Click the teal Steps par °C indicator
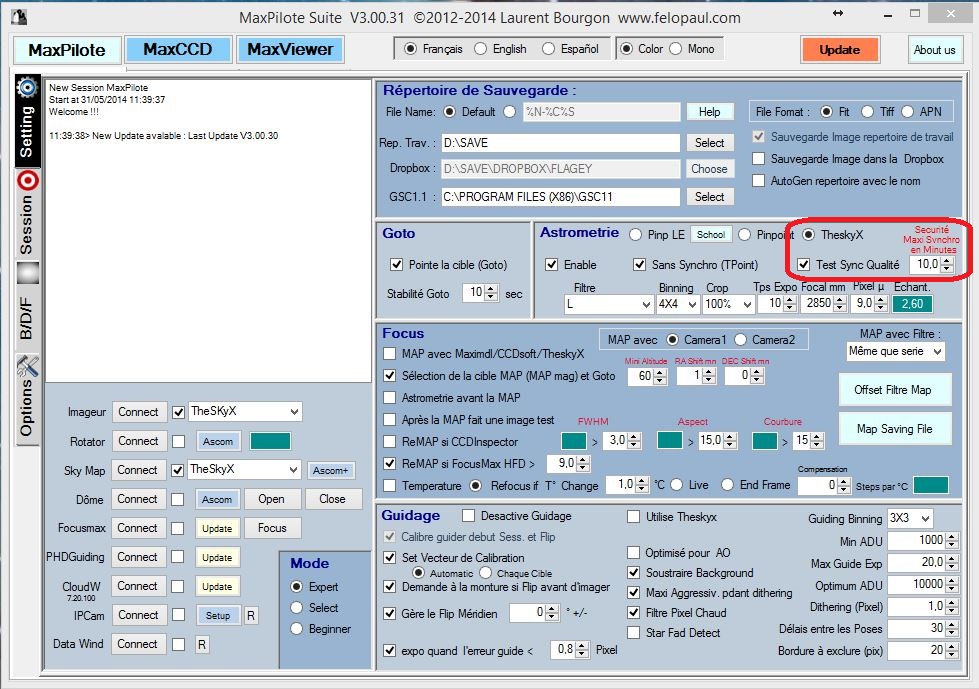 click(930, 485)
